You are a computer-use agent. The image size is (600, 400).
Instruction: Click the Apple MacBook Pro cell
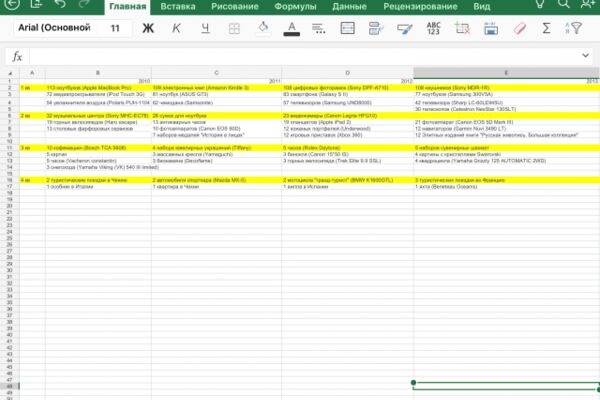point(98,88)
